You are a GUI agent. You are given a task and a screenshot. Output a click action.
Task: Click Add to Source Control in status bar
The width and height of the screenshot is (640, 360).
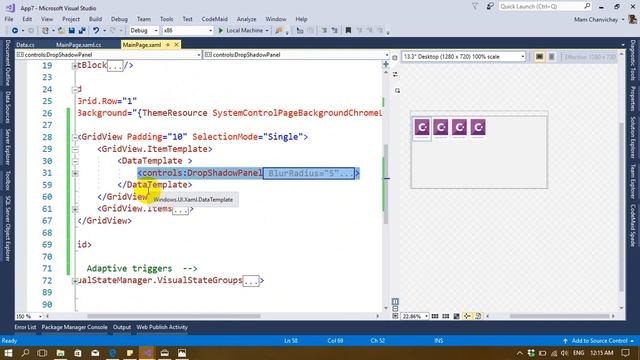[599, 341]
